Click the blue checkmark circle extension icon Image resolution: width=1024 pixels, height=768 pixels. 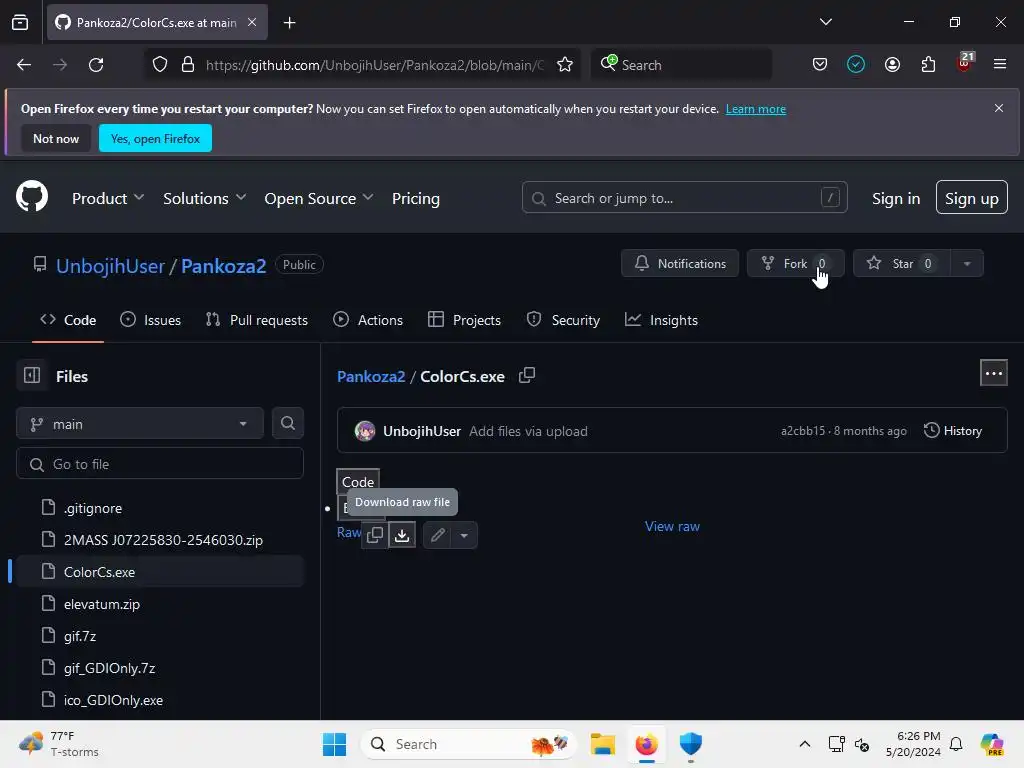(x=856, y=64)
